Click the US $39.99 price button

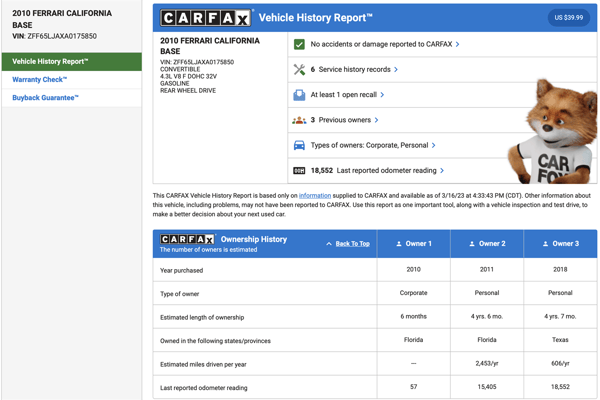coord(569,18)
